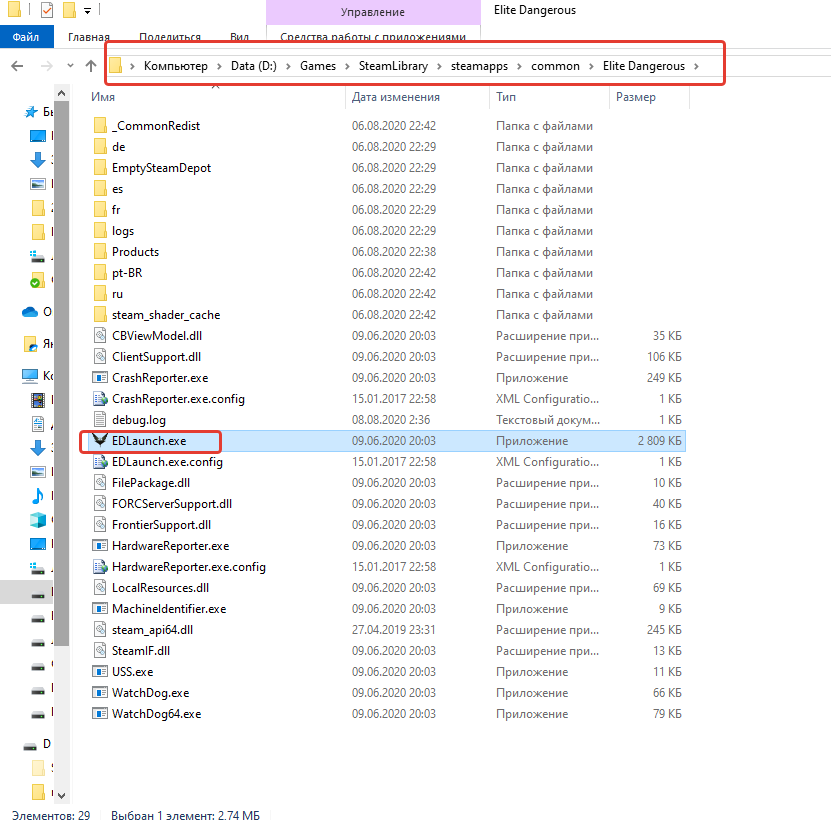Open Средства работы с приложениями tab
This screenshot has height=820, width=831.
(373, 37)
